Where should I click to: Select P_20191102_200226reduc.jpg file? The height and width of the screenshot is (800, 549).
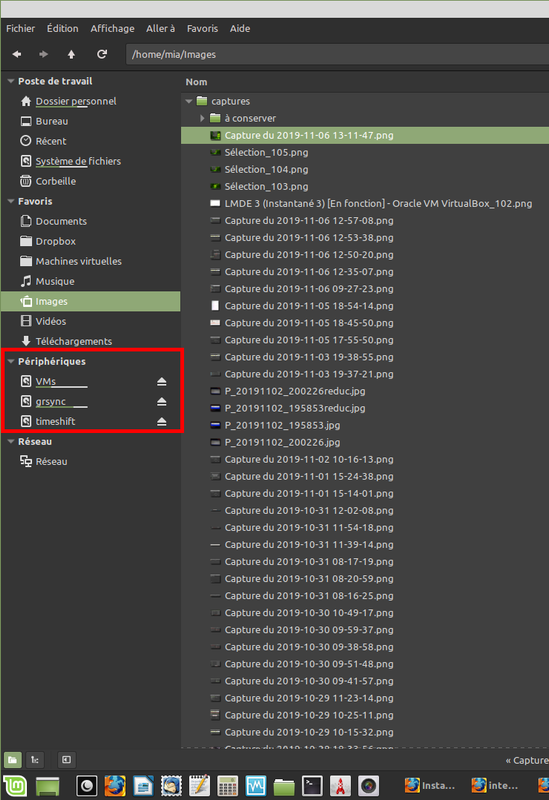click(295, 391)
